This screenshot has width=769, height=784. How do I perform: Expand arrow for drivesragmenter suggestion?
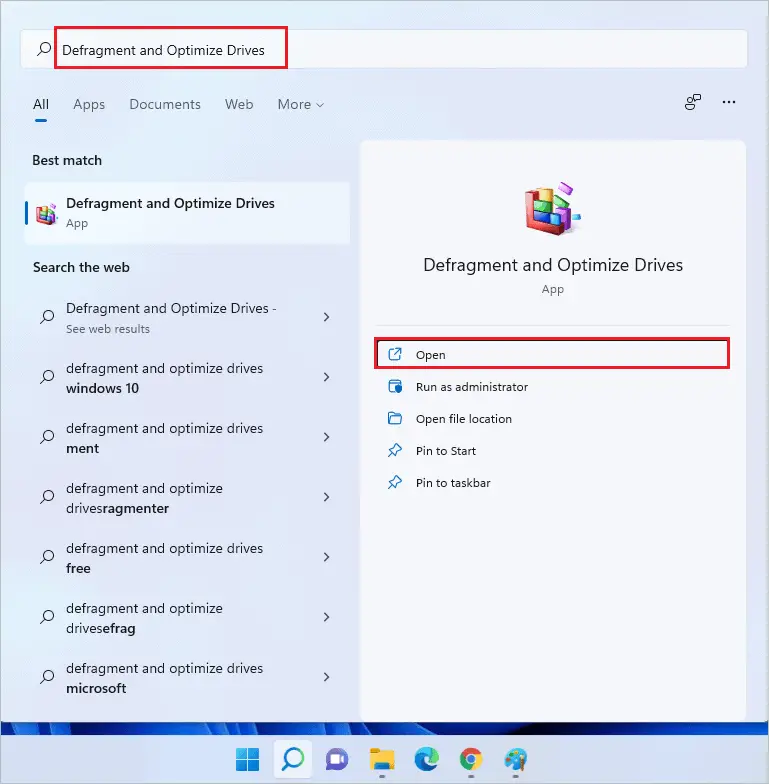(326, 497)
